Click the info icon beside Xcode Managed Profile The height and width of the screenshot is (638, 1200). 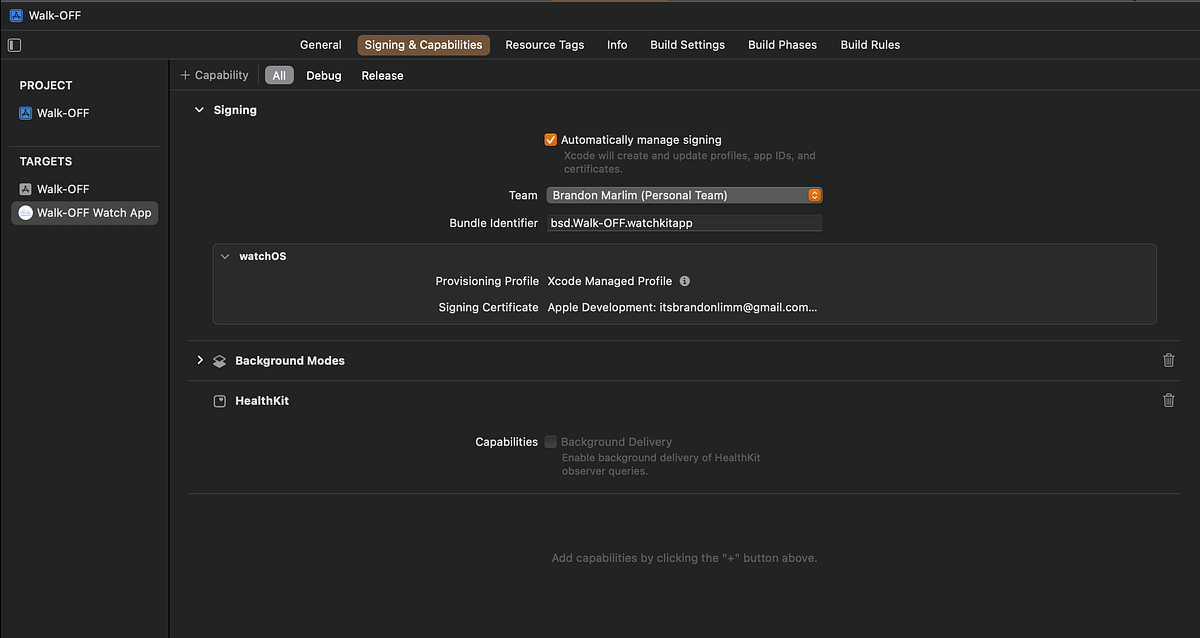point(684,281)
